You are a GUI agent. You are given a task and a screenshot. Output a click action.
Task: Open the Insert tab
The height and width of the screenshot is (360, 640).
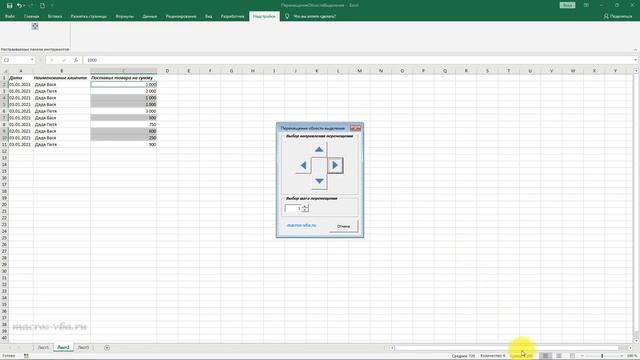(x=55, y=16)
